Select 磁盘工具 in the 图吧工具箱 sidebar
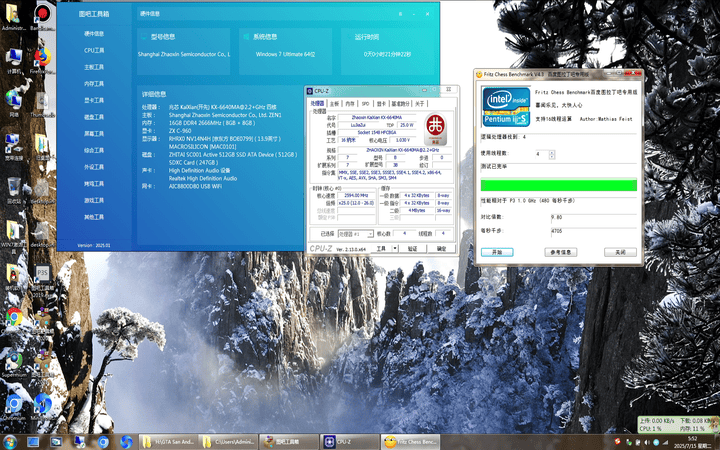This screenshot has height=450, width=720. point(94,117)
